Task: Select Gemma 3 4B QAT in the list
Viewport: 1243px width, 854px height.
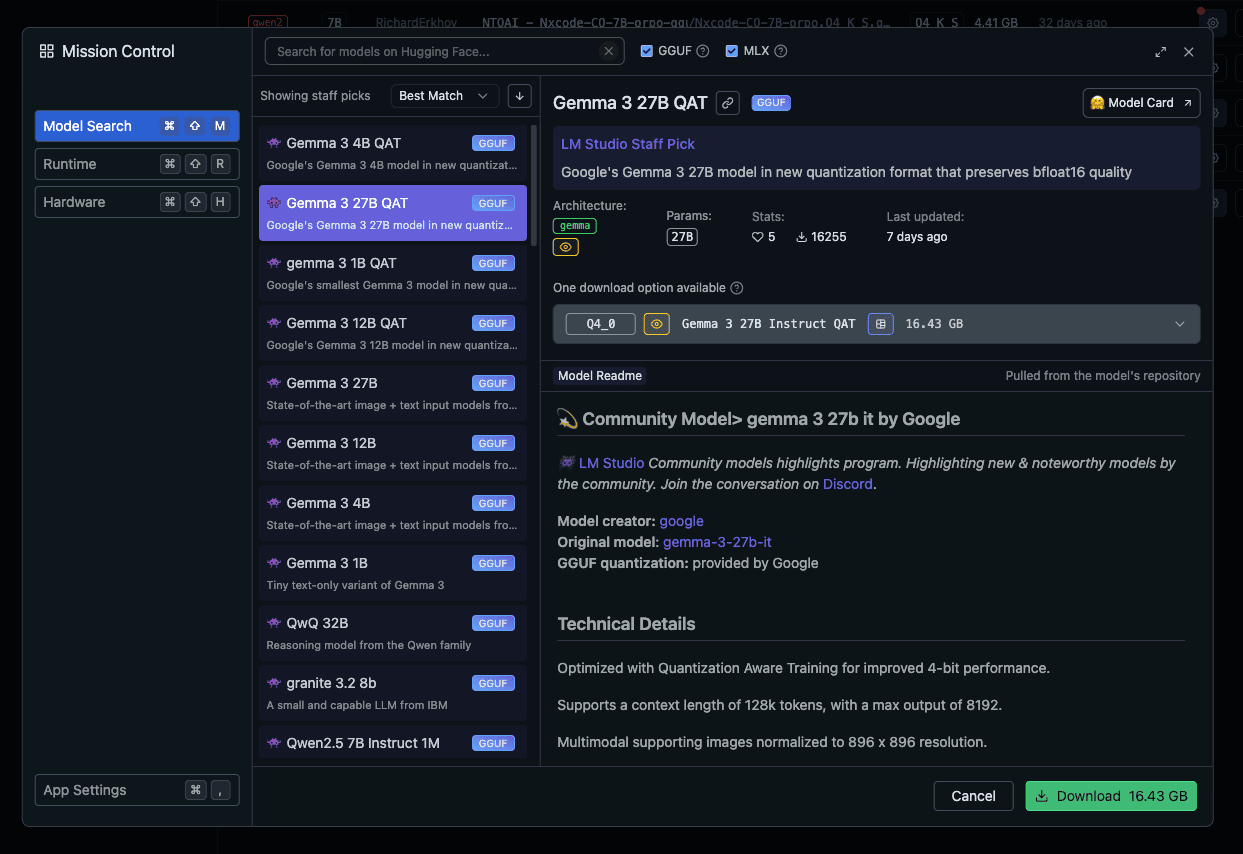Action: (x=393, y=153)
